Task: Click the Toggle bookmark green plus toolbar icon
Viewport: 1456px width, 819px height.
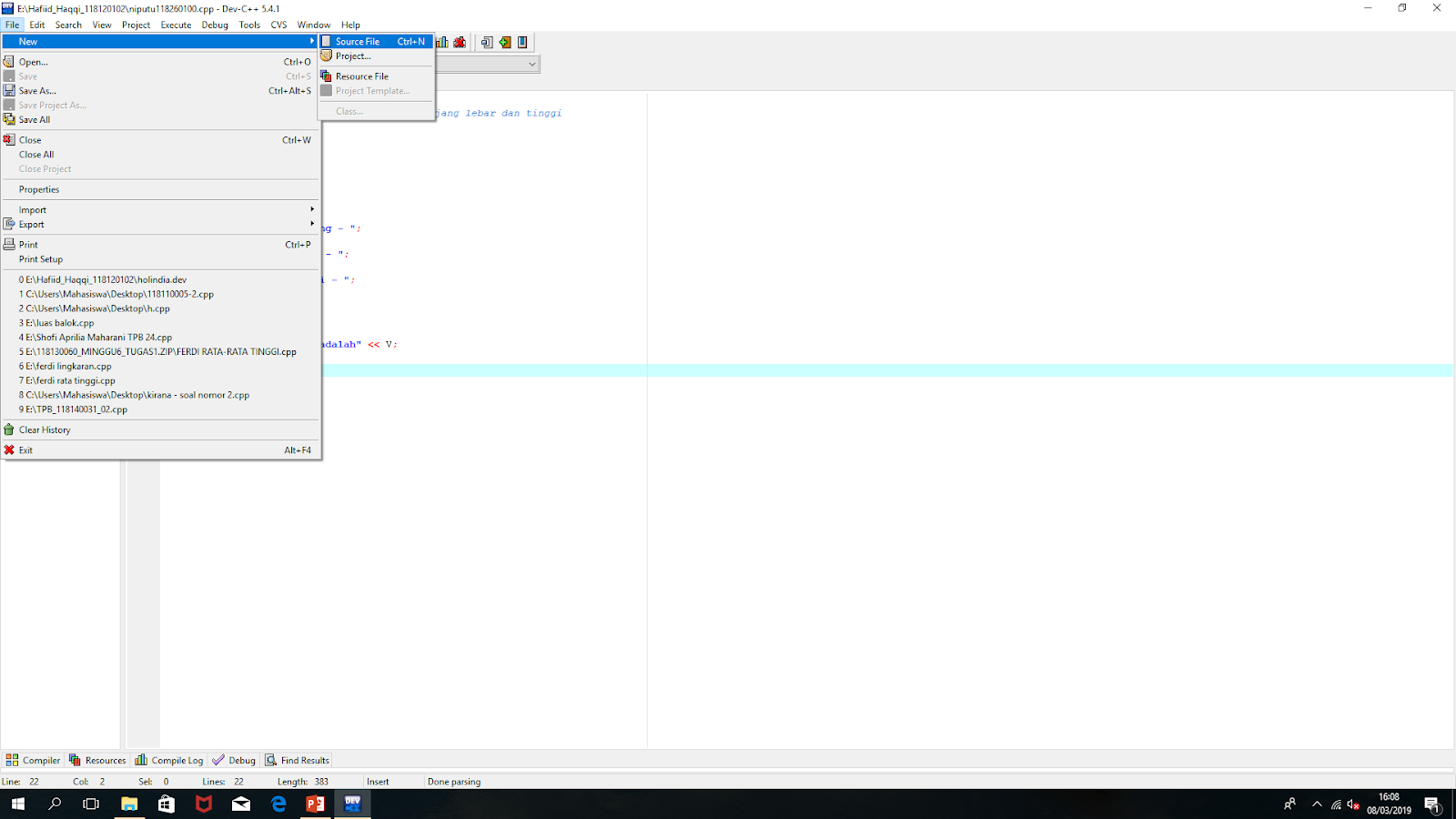Action: click(x=505, y=42)
